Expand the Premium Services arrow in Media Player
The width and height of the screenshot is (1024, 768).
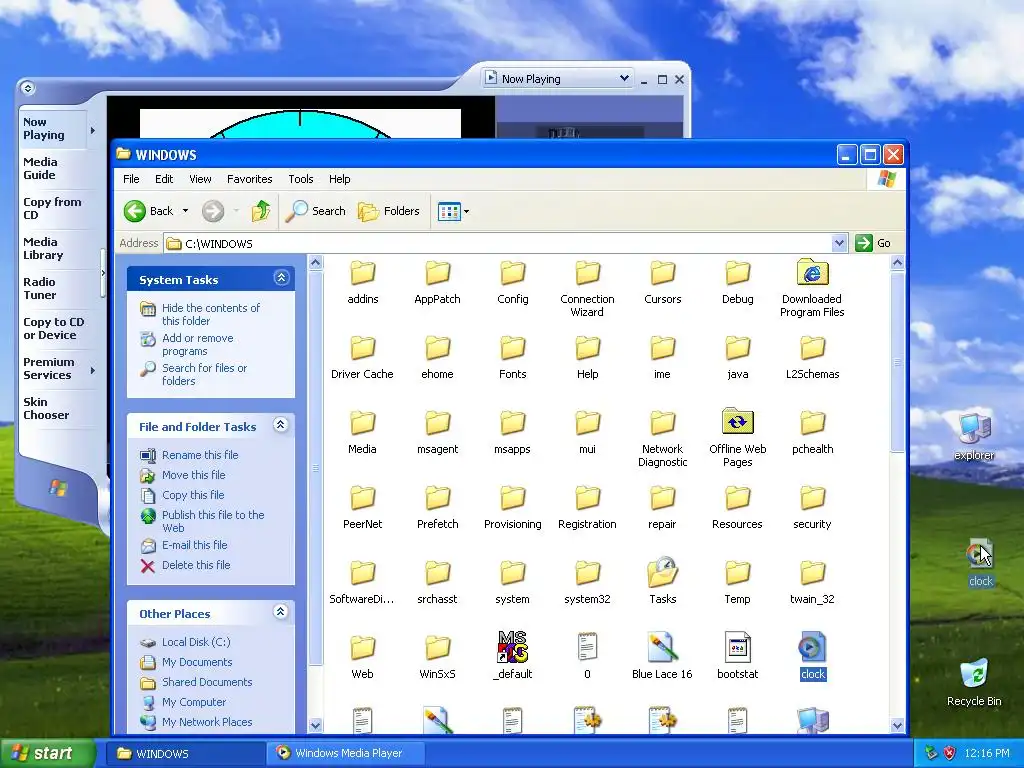pos(93,370)
